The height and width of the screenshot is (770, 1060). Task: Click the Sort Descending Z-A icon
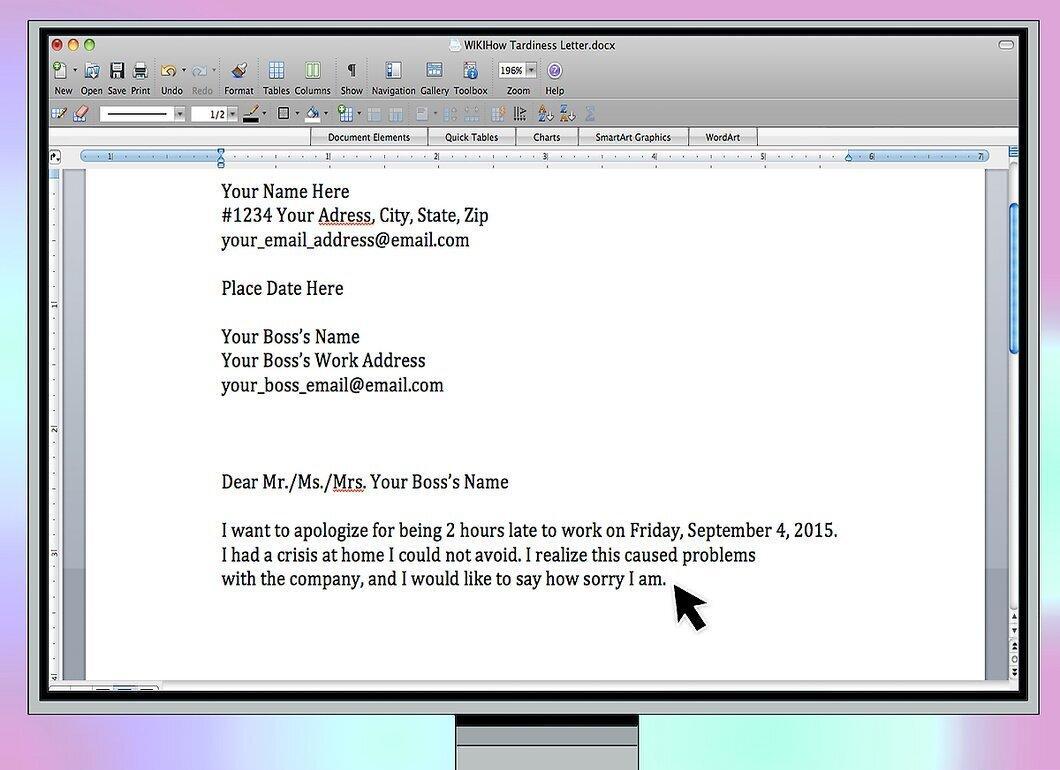(567, 114)
